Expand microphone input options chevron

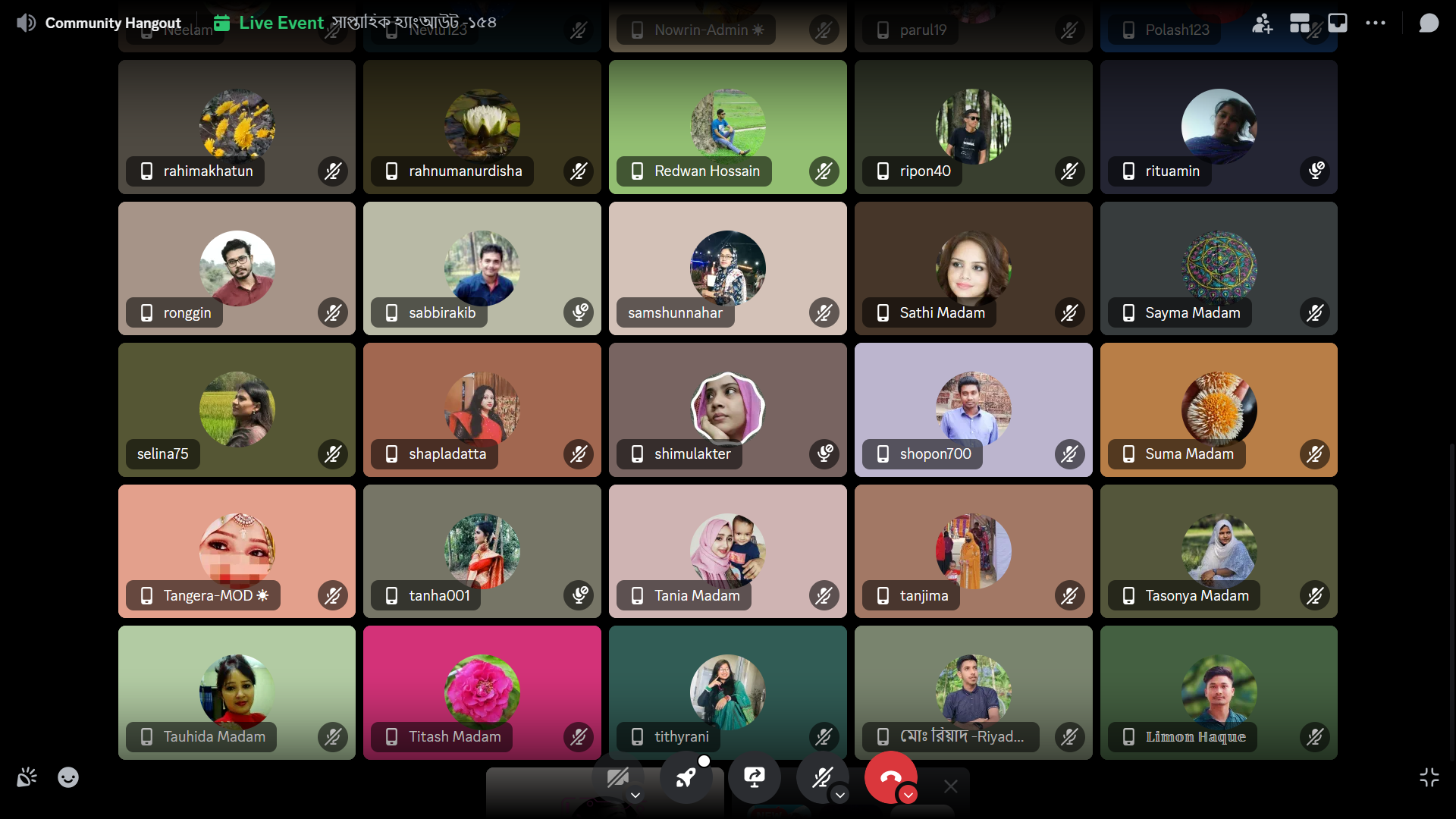839,795
